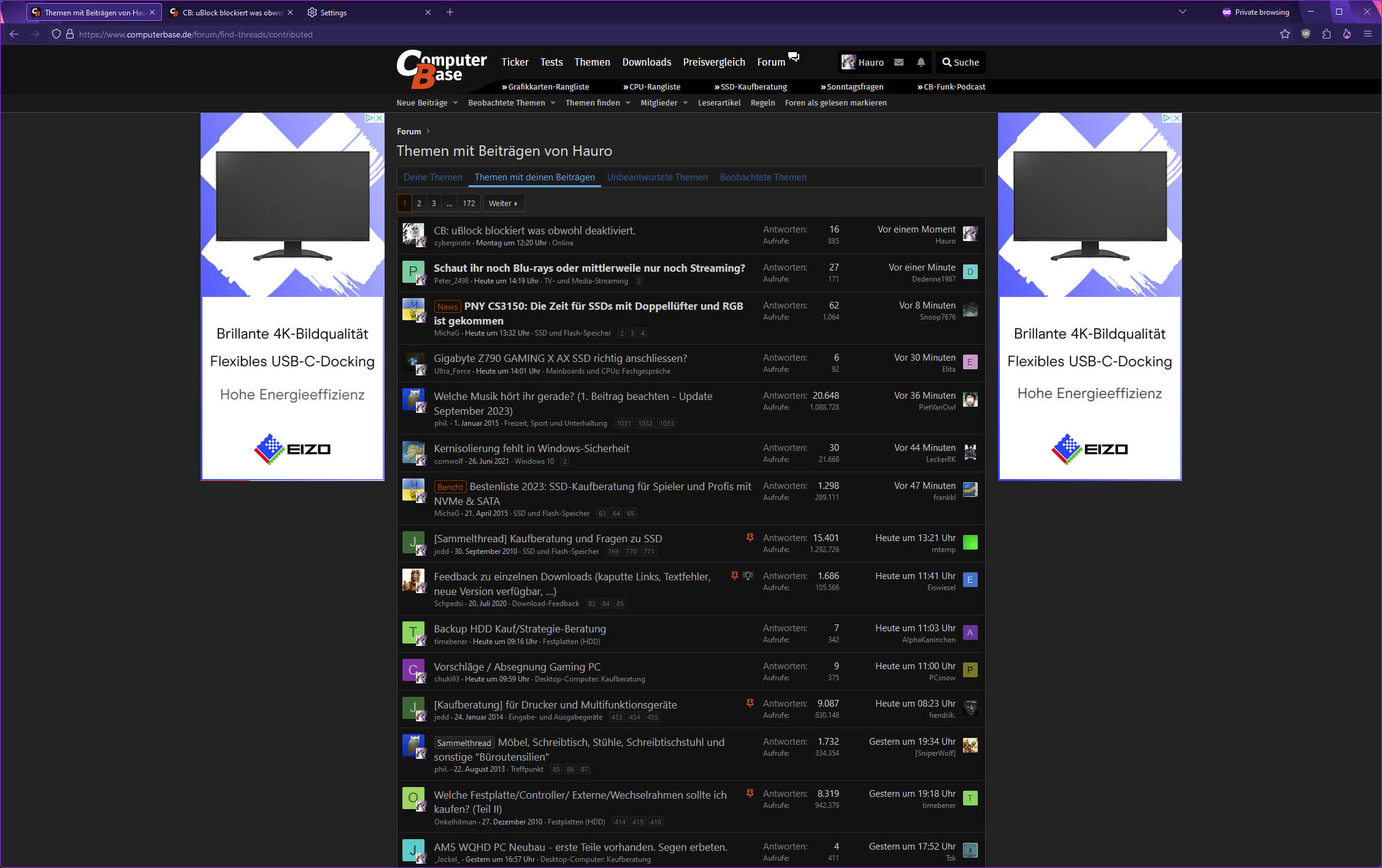The image size is (1382, 868).
Task: Expand the Neue Beiträge dropdown arrow
Action: pyautogui.click(x=456, y=103)
